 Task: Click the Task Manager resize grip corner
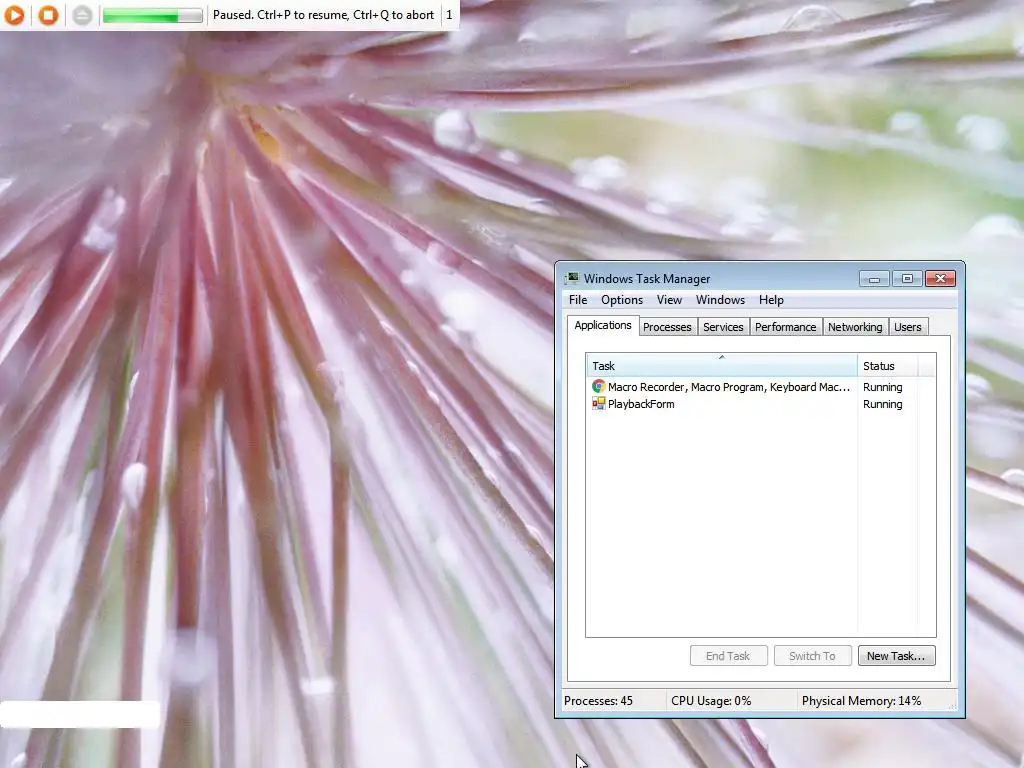coord(952,706)
